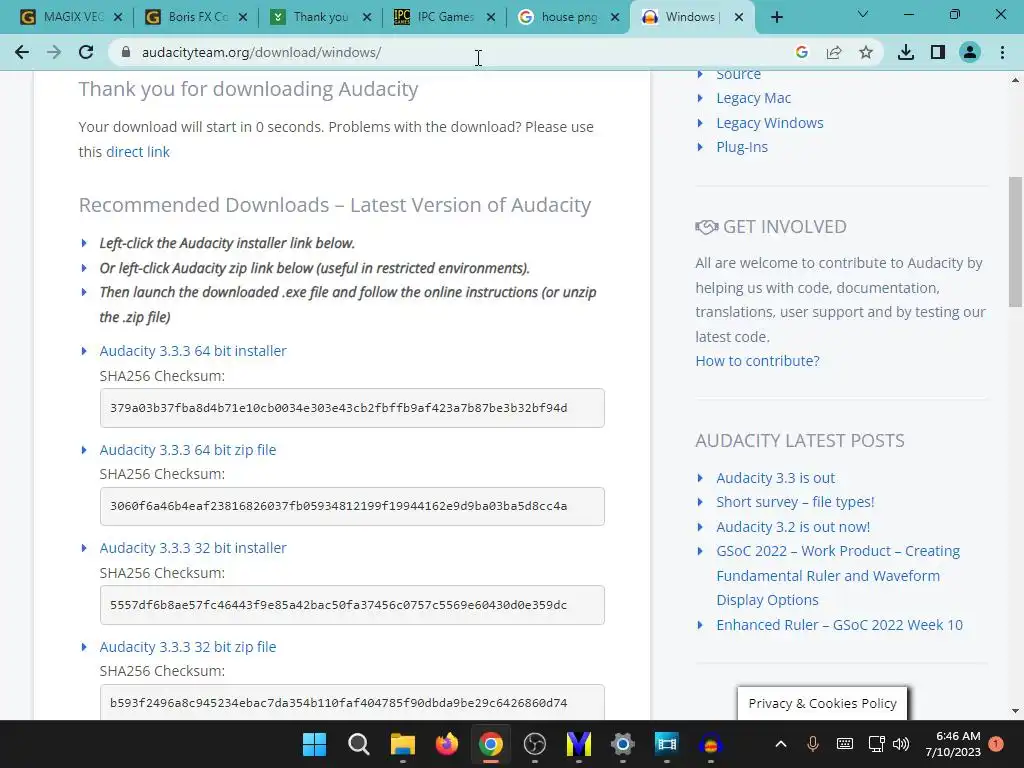Viewport: 1024px width, 768px height.
Task: Open a new browser tab
Action: 776,17
